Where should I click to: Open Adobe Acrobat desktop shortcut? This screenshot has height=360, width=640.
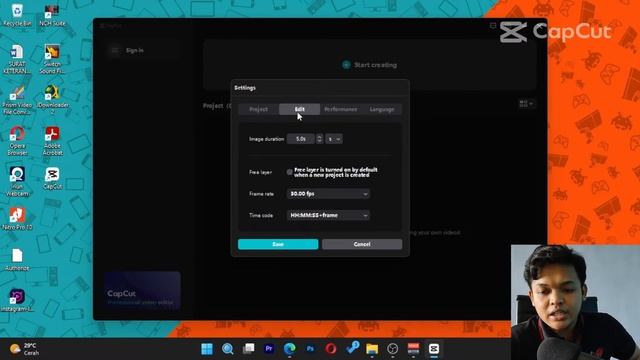click(x=52, y=141)
